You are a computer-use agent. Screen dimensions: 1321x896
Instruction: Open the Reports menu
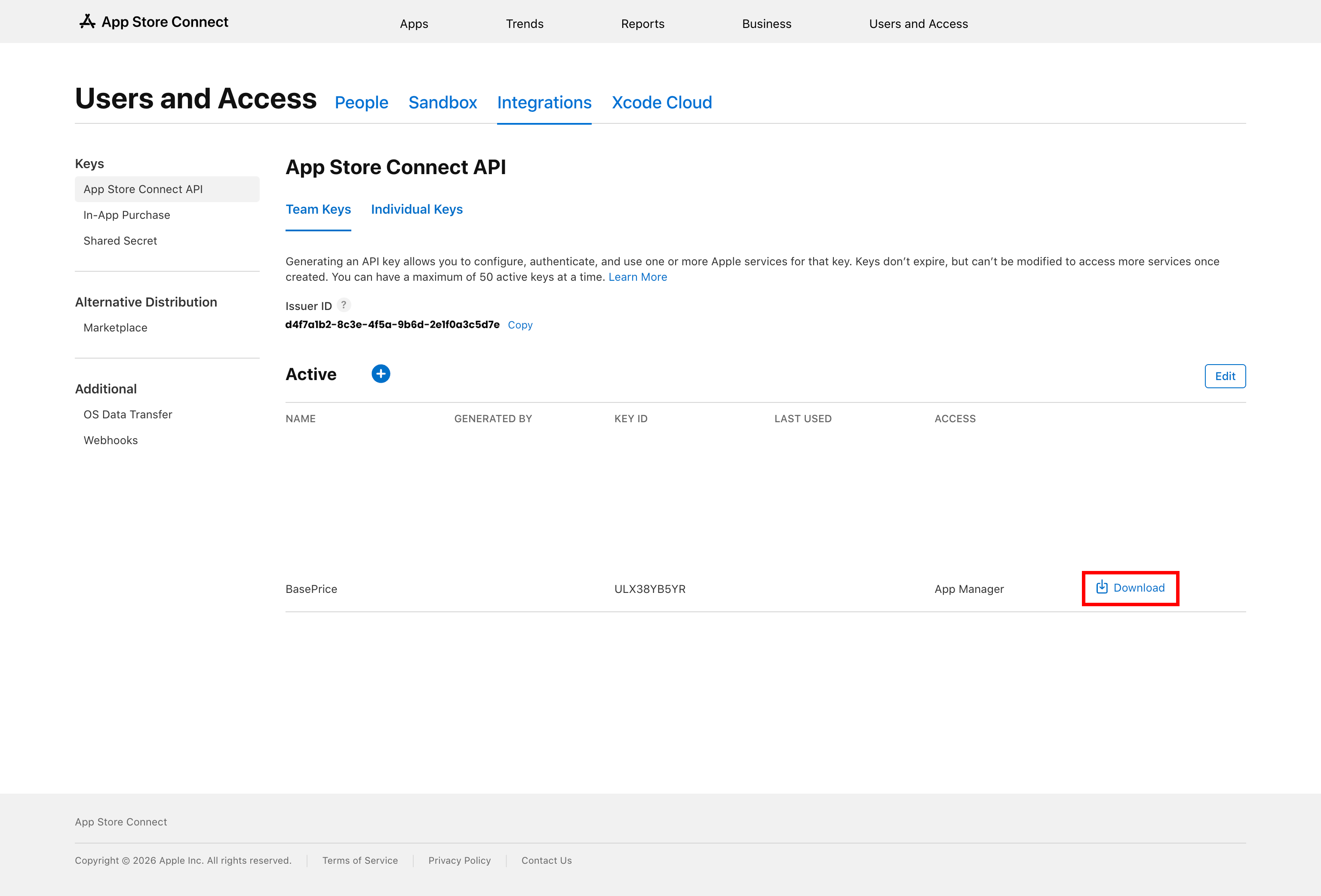[x=643, y=23]
